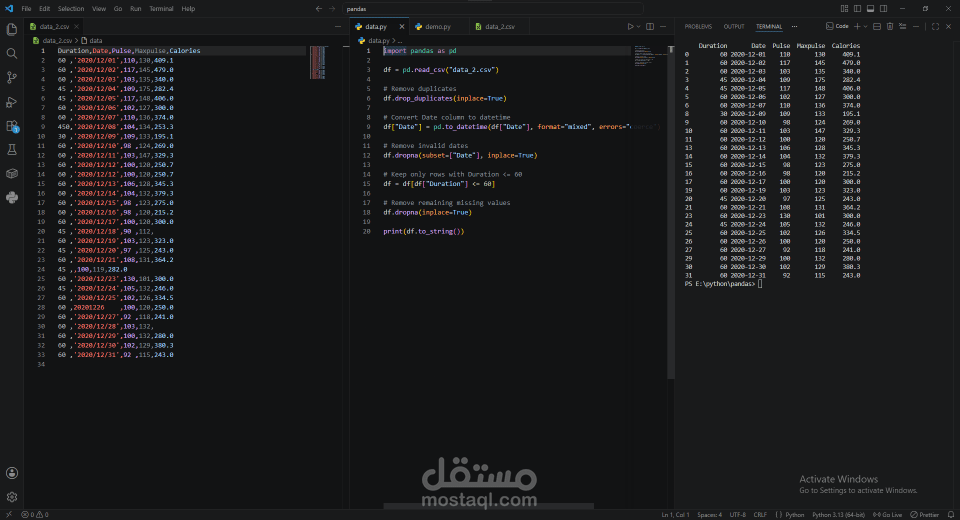The height and width of the screenshot is (520, 960).
Task: Change indentation via Spaces: 4
Action: pyautogui.click(x=709, y=514)
